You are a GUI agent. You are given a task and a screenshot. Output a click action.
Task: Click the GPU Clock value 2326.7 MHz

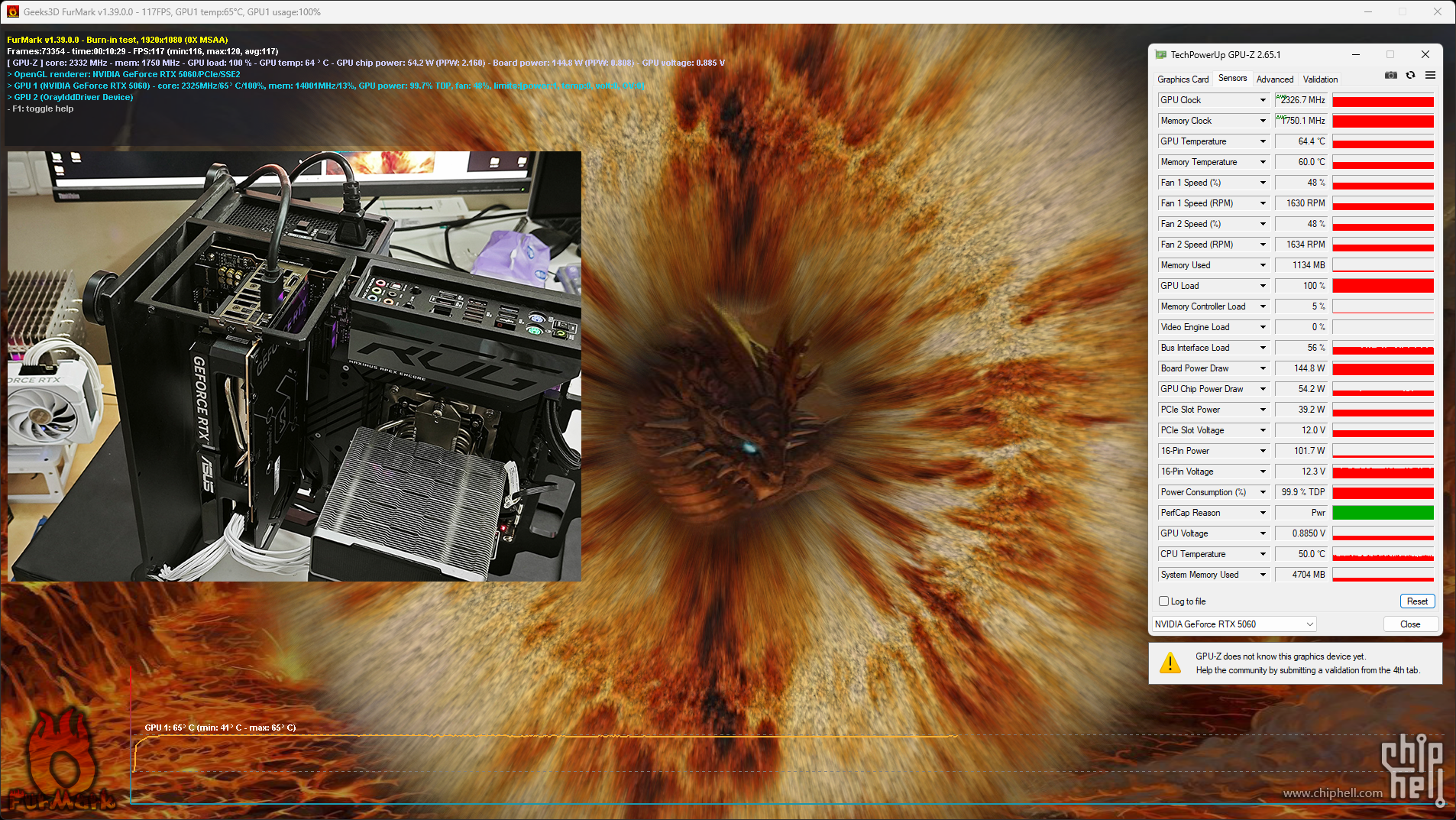point(1302,100)
